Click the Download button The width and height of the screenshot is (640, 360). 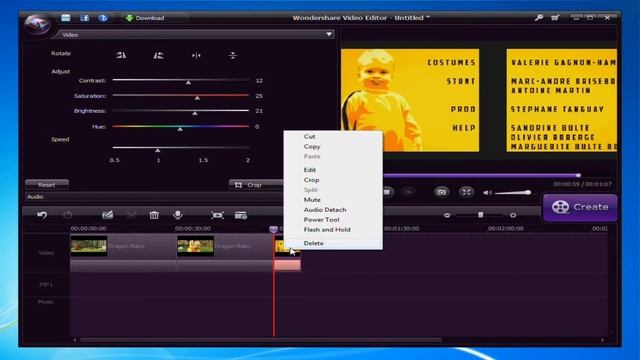tap(145, 18)
